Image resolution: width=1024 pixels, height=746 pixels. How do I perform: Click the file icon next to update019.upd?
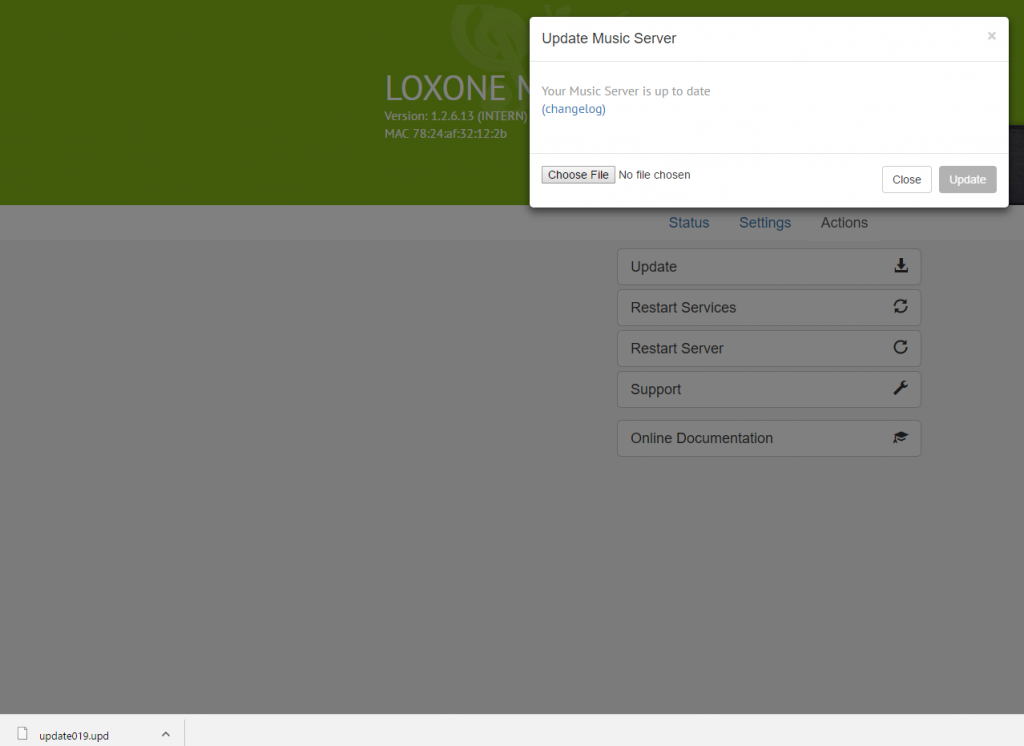pos(21,734)
